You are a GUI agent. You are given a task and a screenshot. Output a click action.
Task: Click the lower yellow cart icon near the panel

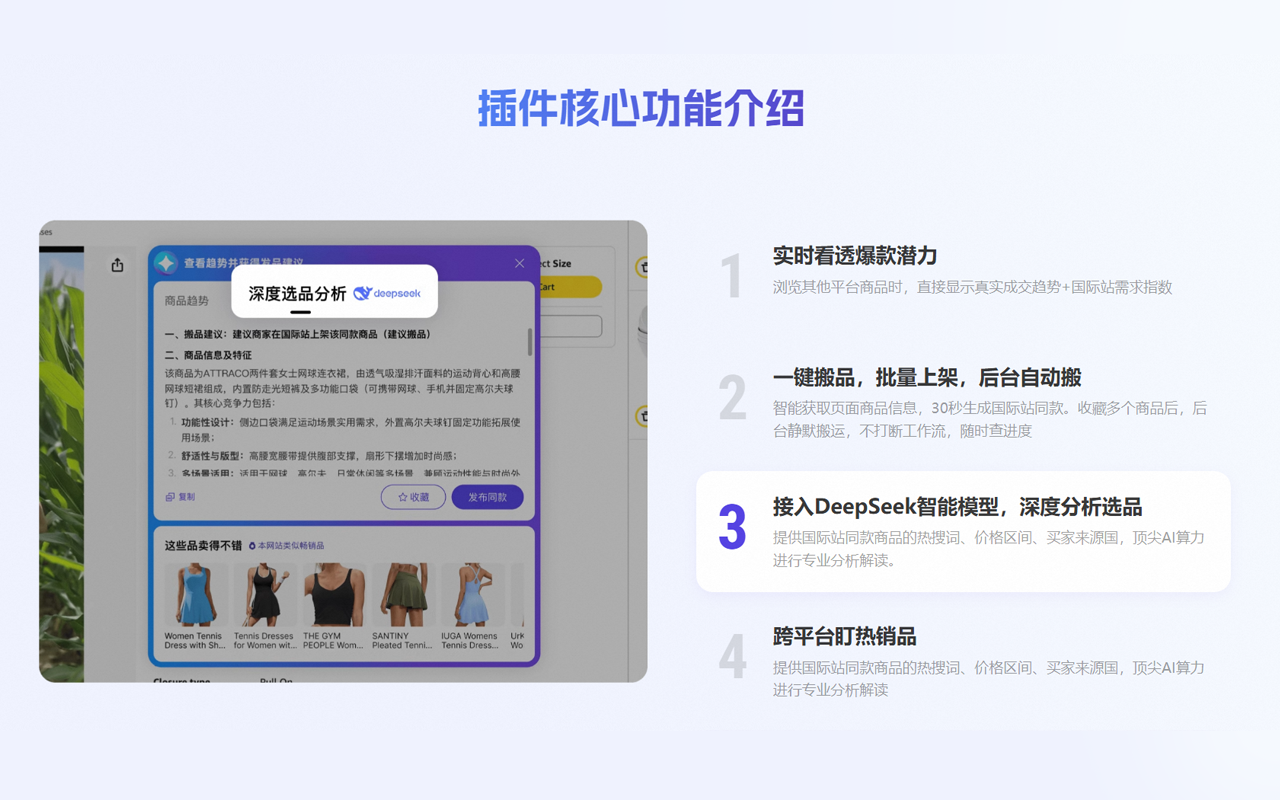coord(644,415)
